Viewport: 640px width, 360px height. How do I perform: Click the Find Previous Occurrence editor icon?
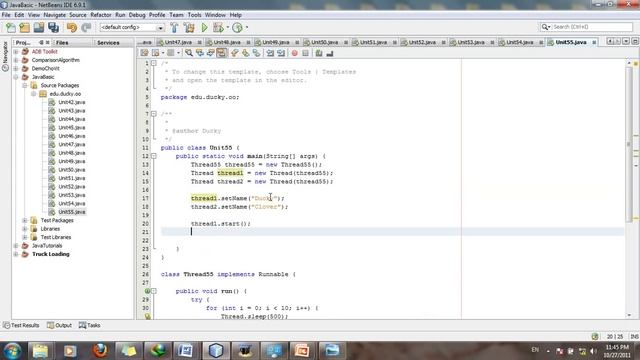pos(200,53)
